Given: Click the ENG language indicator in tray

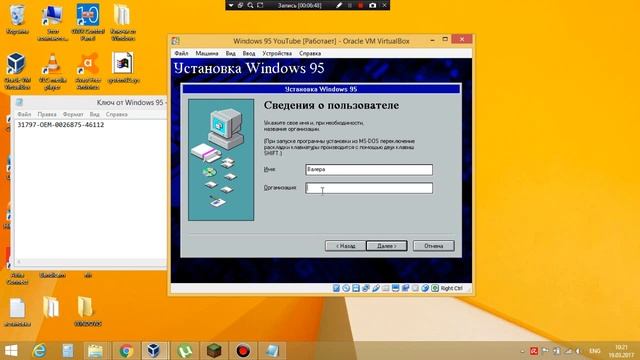Looking at the screenshot, I should 595,351.
